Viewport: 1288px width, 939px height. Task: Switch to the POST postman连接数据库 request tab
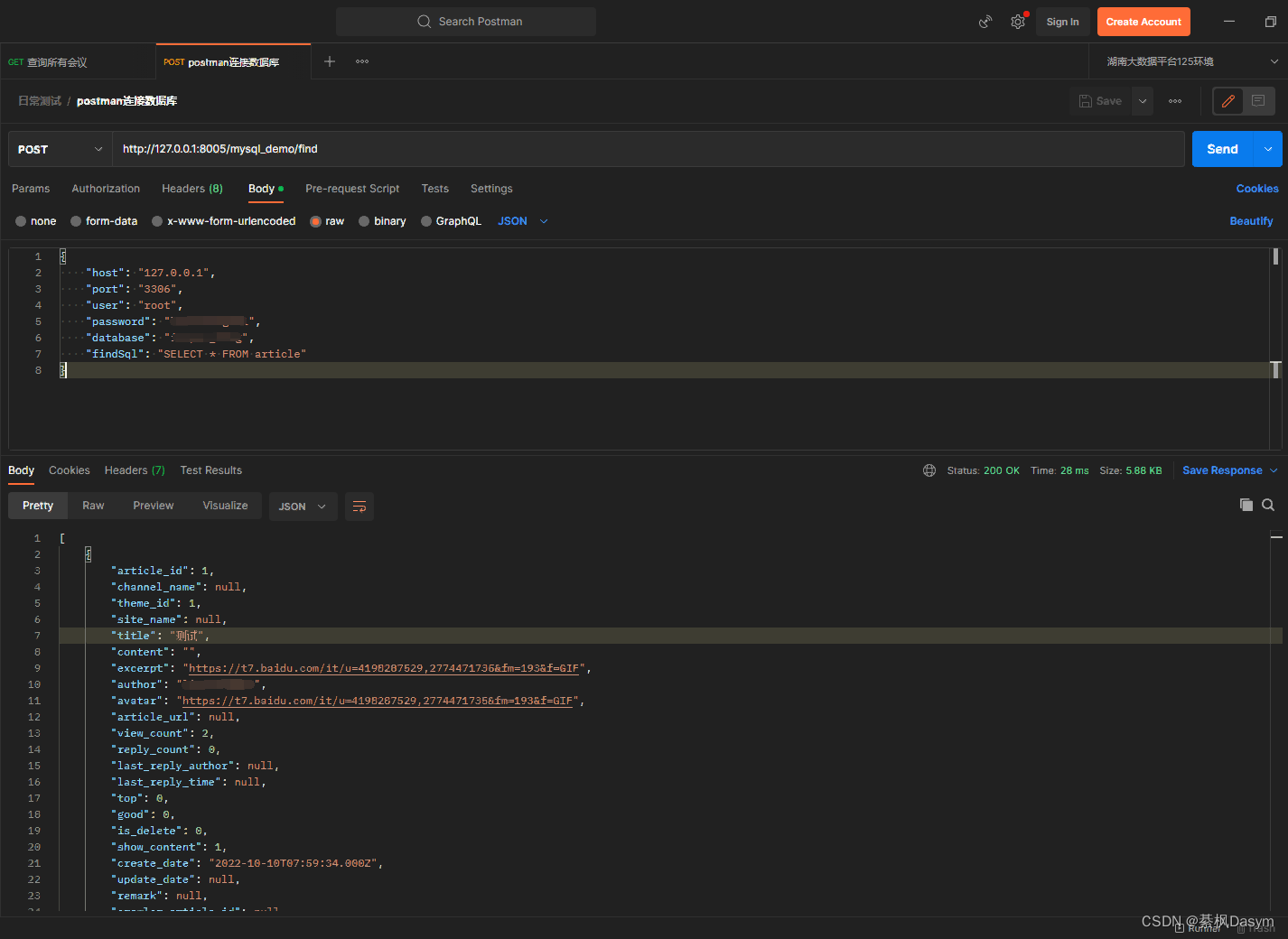[233, 61]
